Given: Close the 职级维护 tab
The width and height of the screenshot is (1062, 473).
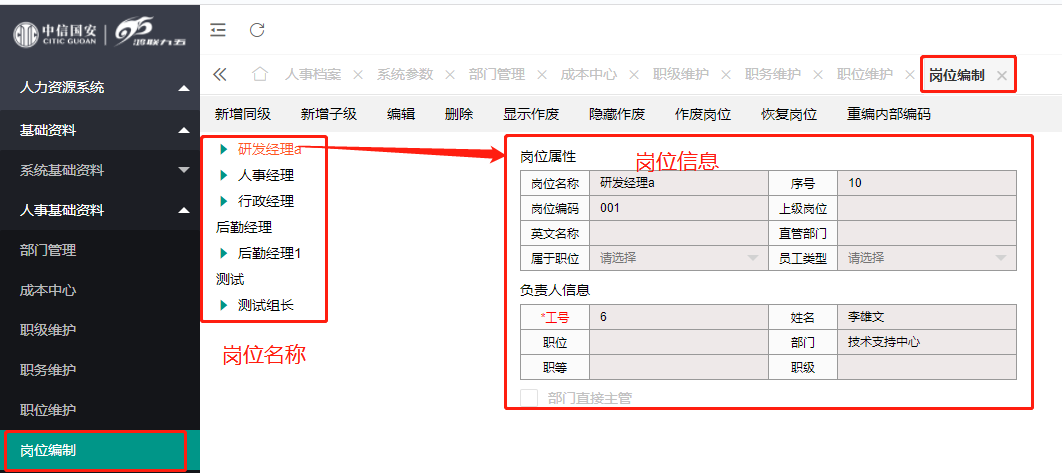Looking at the screenshot, I should click(x=725, y=75).
